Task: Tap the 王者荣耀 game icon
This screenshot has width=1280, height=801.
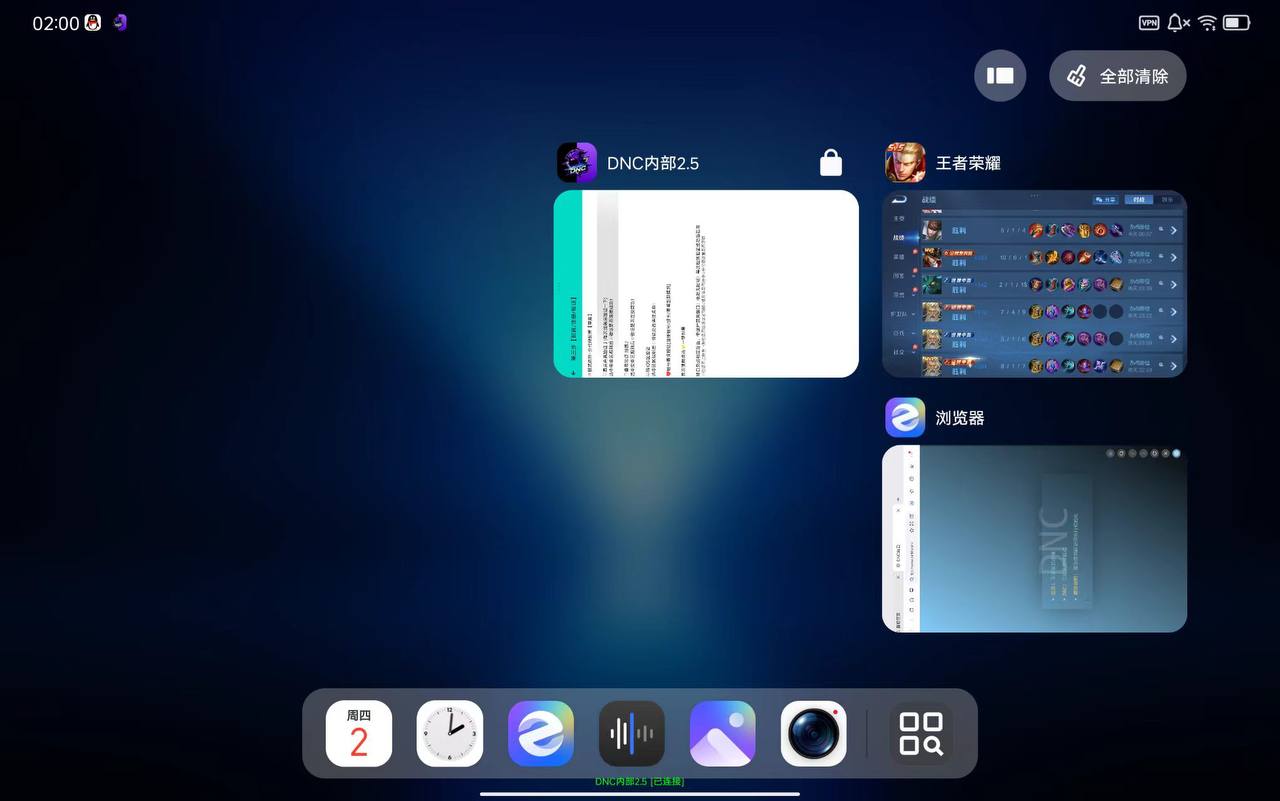Action: coord(905,163)
